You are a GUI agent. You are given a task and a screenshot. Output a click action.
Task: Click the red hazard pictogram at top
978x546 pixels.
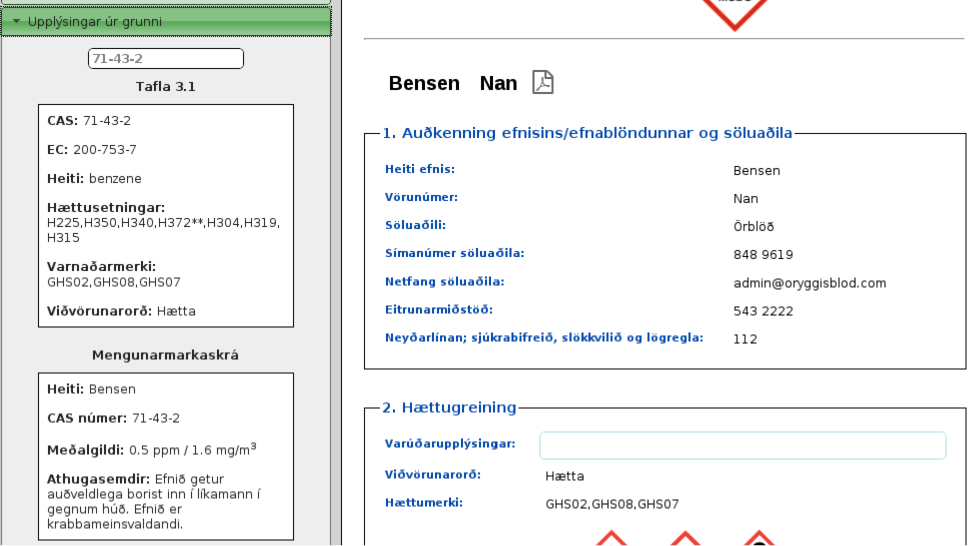coord(735,11)
